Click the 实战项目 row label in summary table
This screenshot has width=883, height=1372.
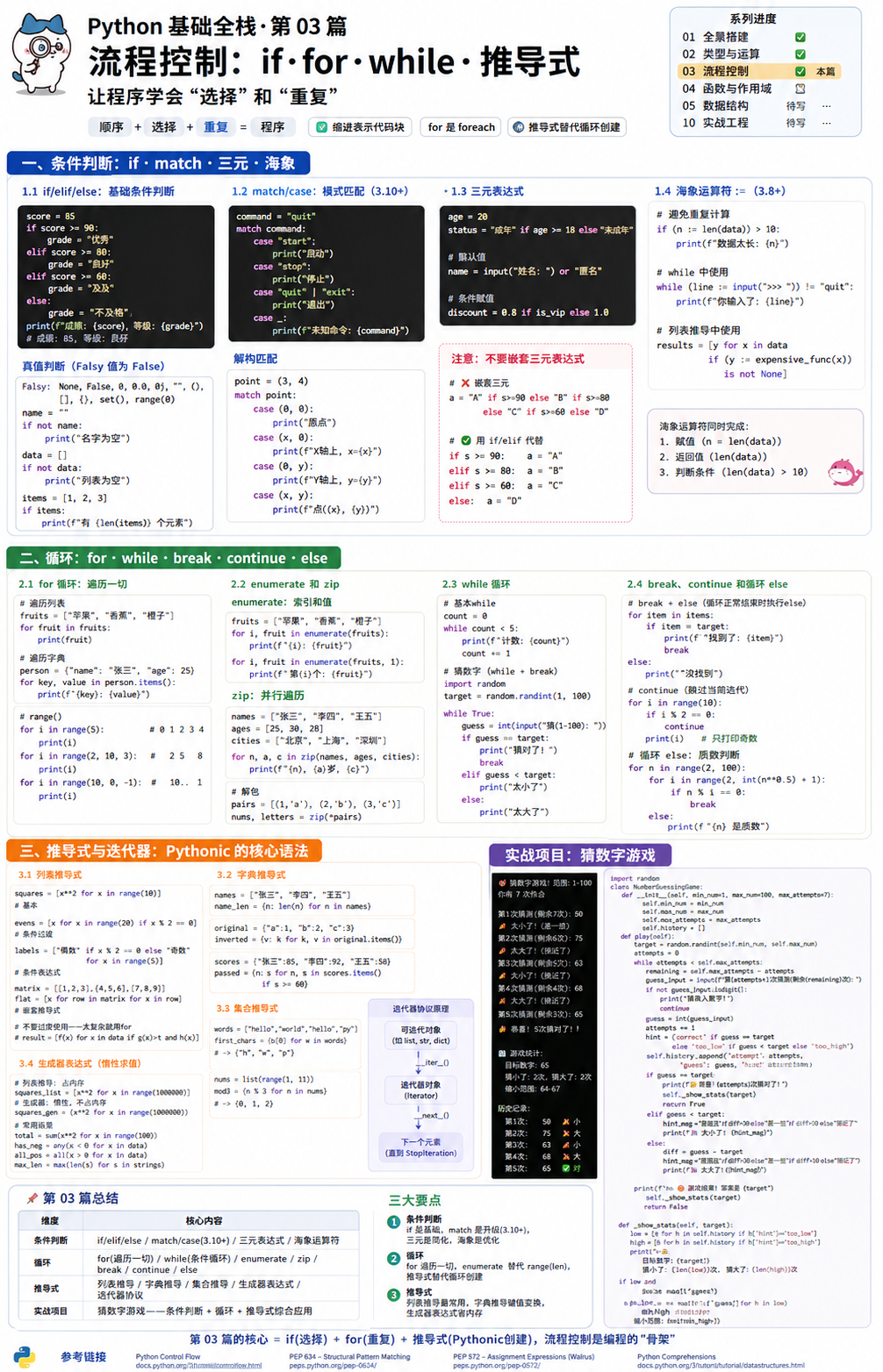click(50, 1311)
